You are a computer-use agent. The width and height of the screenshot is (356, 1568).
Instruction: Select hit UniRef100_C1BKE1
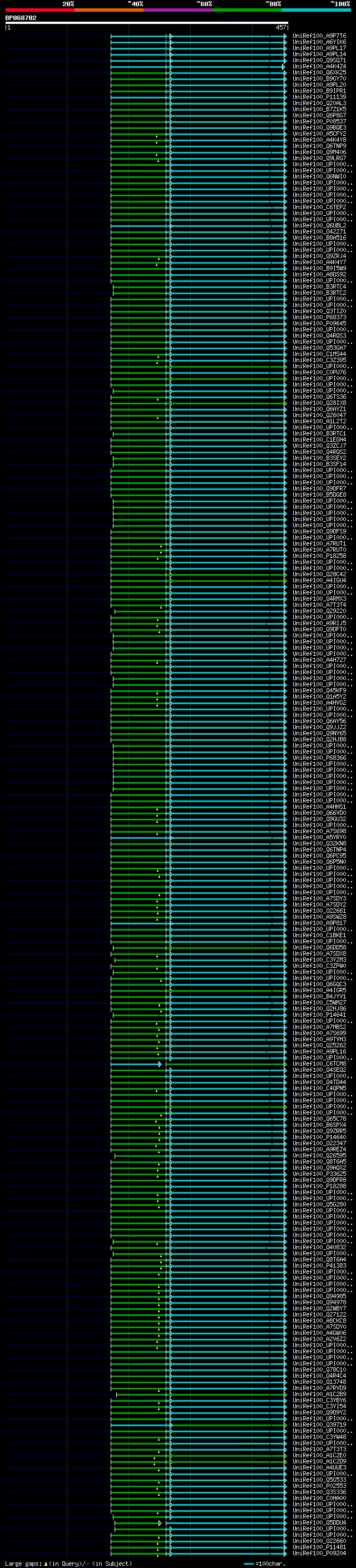(x=319, y=935)
